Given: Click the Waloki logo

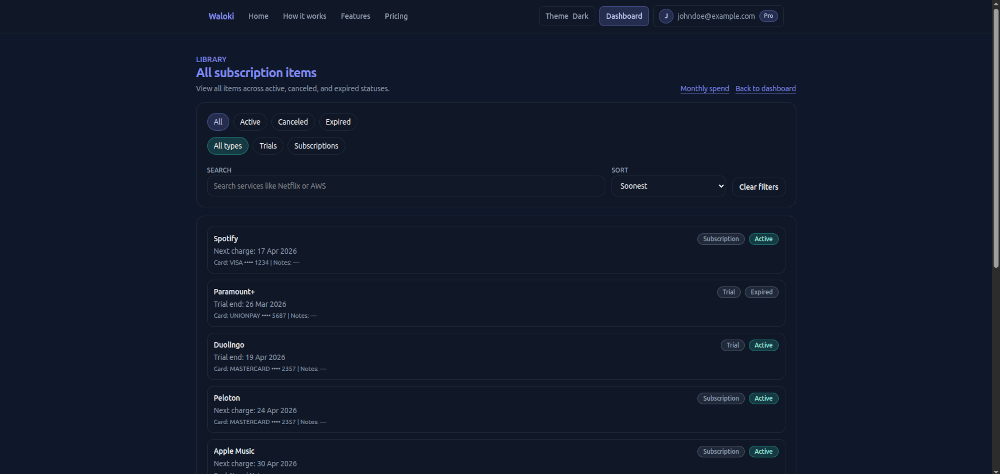Looking at the screenshot, I should tap(221, 16).
